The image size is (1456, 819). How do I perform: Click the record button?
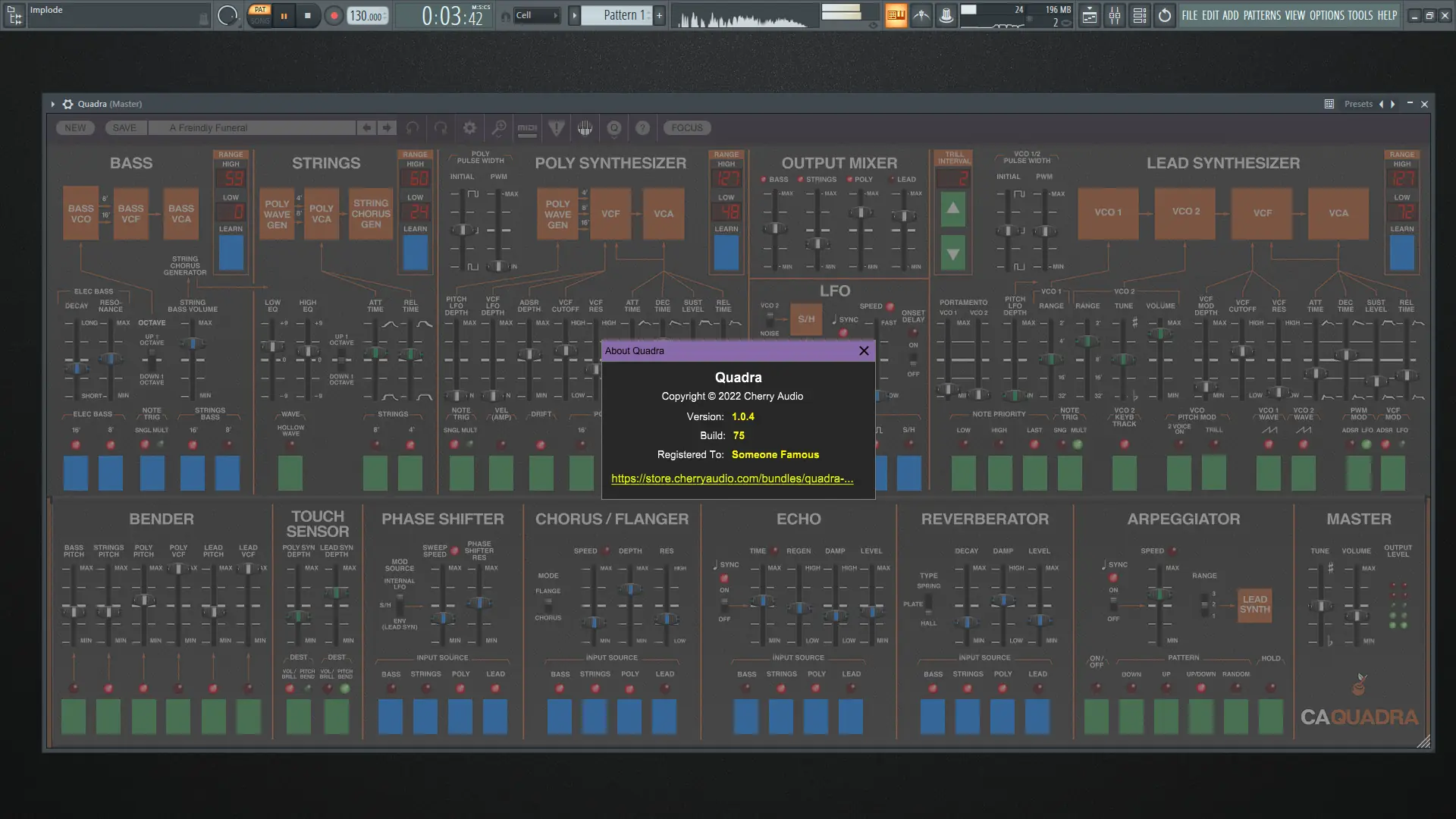pos(334,15)
